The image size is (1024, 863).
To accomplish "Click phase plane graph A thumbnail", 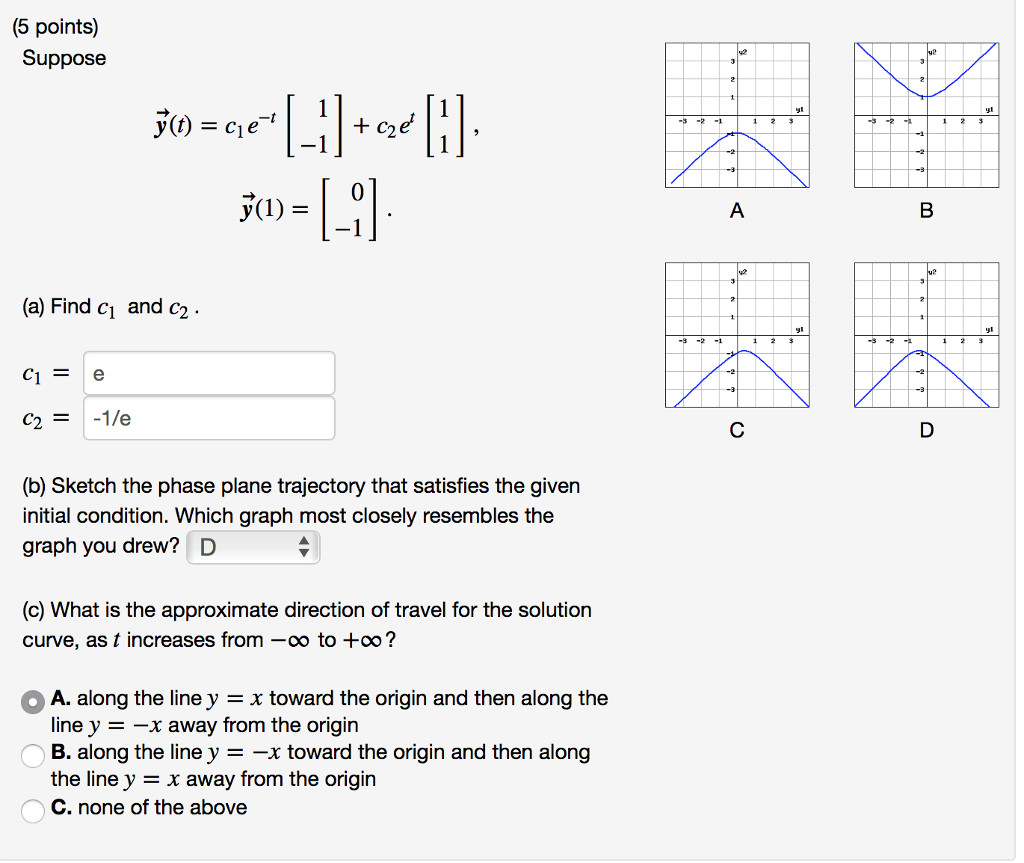I will pos(736,115).
